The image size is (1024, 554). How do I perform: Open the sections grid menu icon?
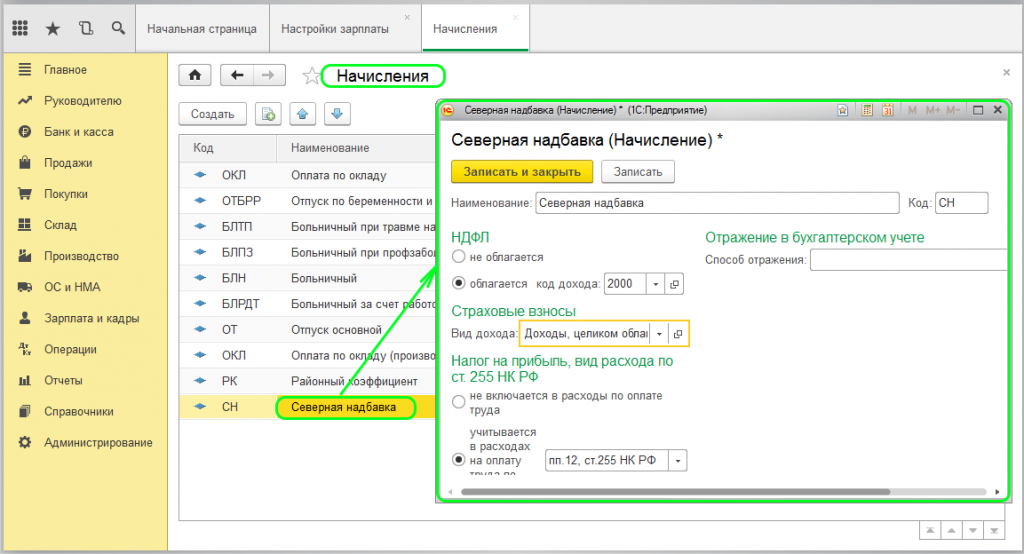pyautogui.click(x=20, y=29)
